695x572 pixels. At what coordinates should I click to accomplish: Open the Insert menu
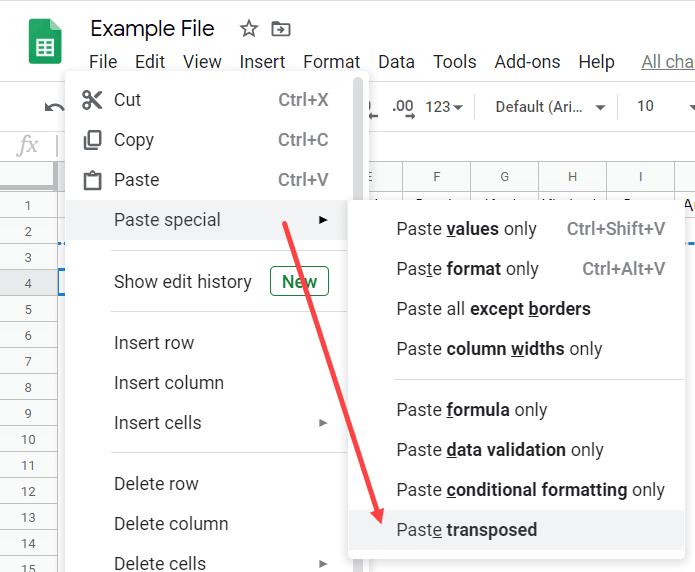[262, 62]
